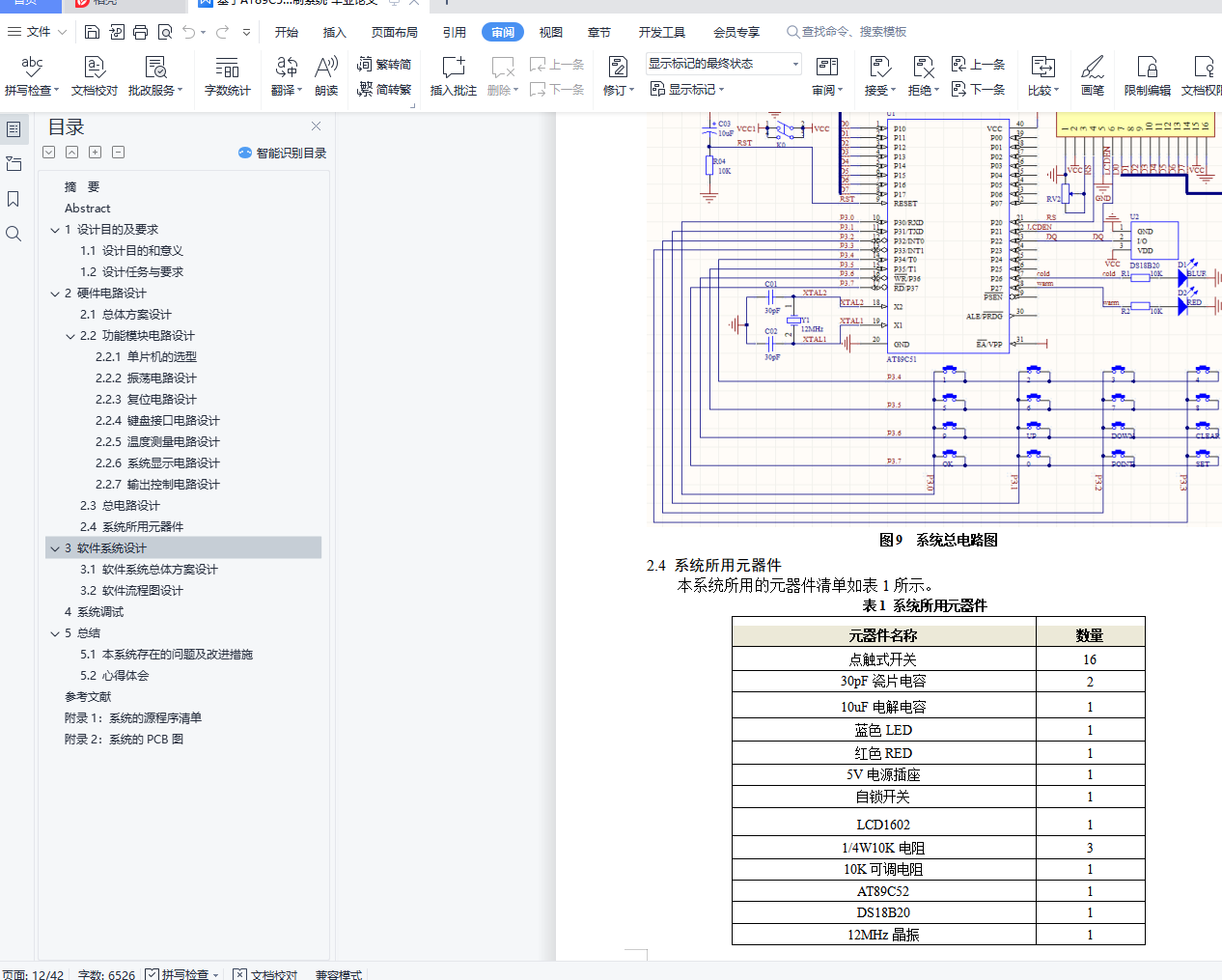Collapse section 1 设计目的及要求 chevron
Viewport: 1222px width, 980px height.
(55, 230)
